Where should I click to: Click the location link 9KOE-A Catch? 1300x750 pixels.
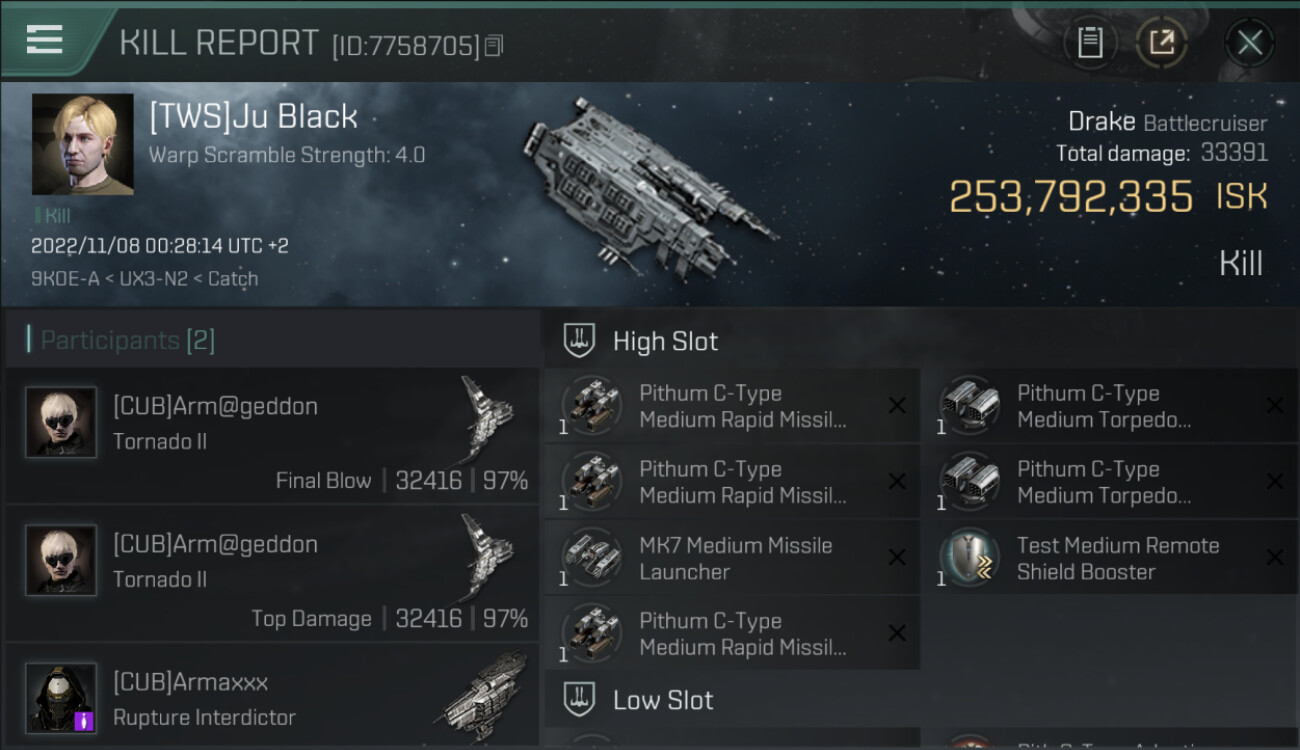click(144, 279)
